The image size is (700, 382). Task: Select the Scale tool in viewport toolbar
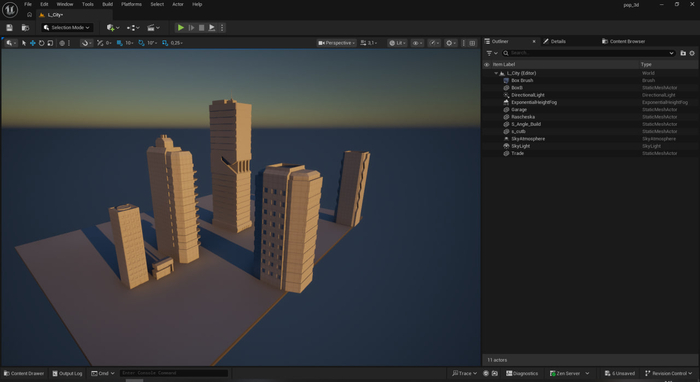point(50,43)
